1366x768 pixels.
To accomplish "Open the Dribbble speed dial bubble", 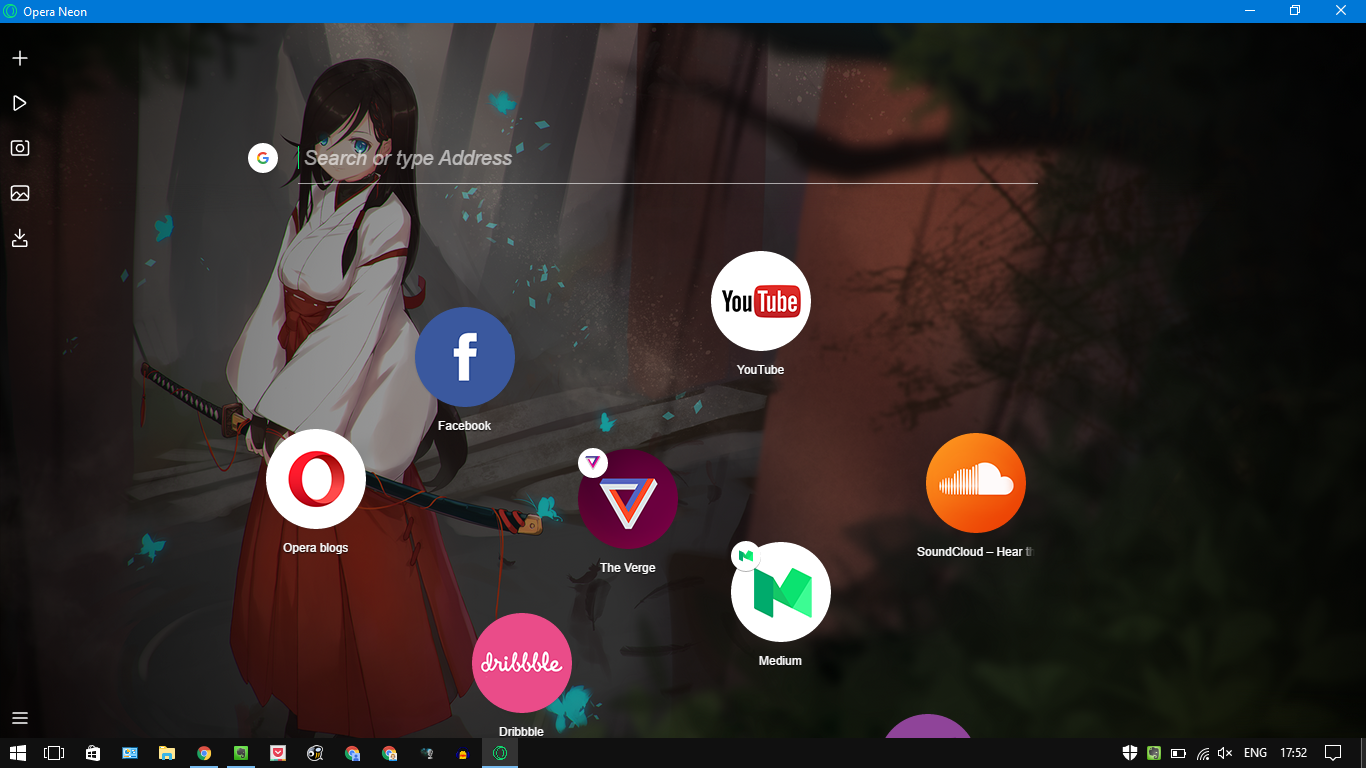I will point(522,663).
